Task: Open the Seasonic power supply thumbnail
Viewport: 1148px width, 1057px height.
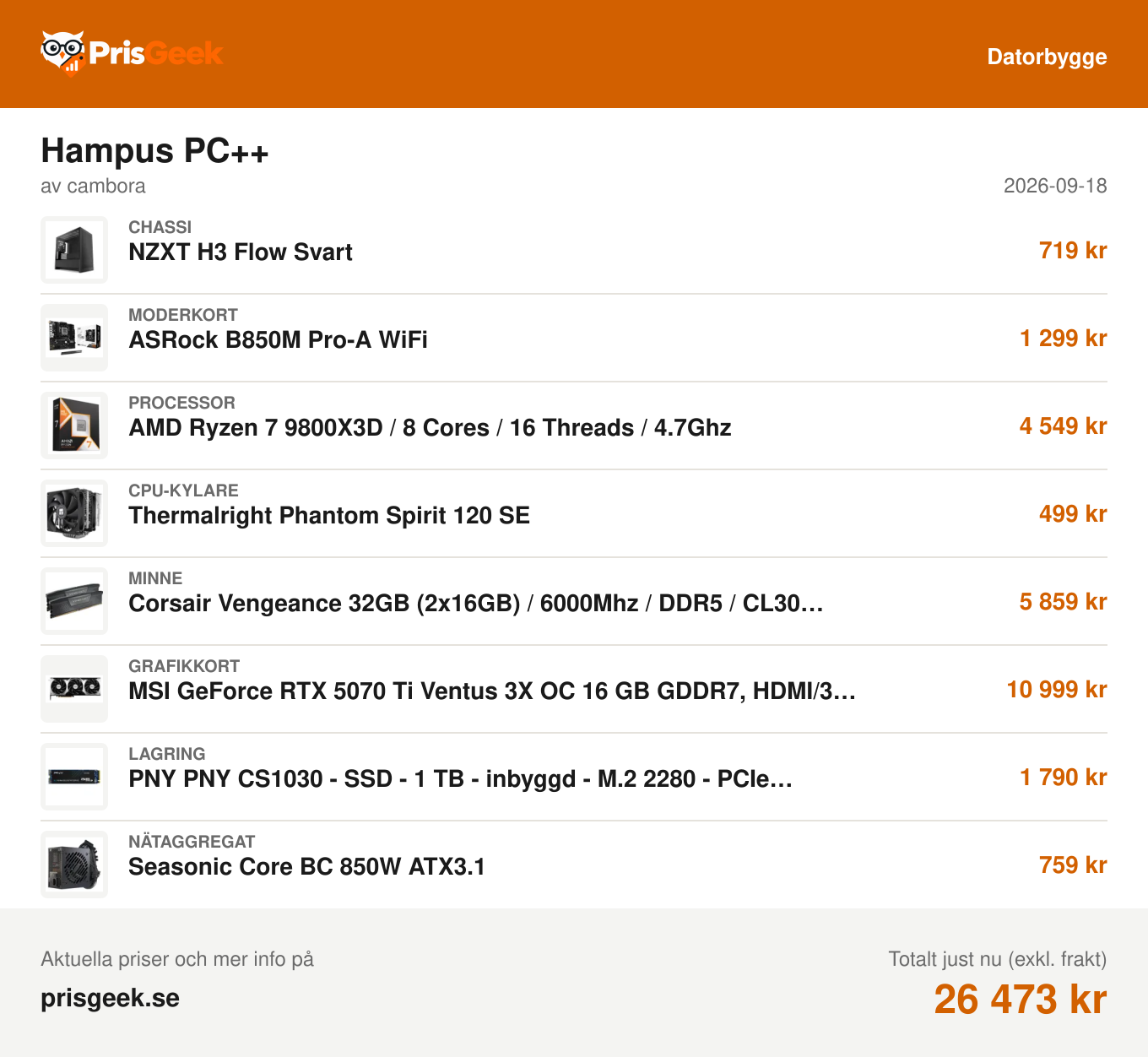Action: pos(74,865)
